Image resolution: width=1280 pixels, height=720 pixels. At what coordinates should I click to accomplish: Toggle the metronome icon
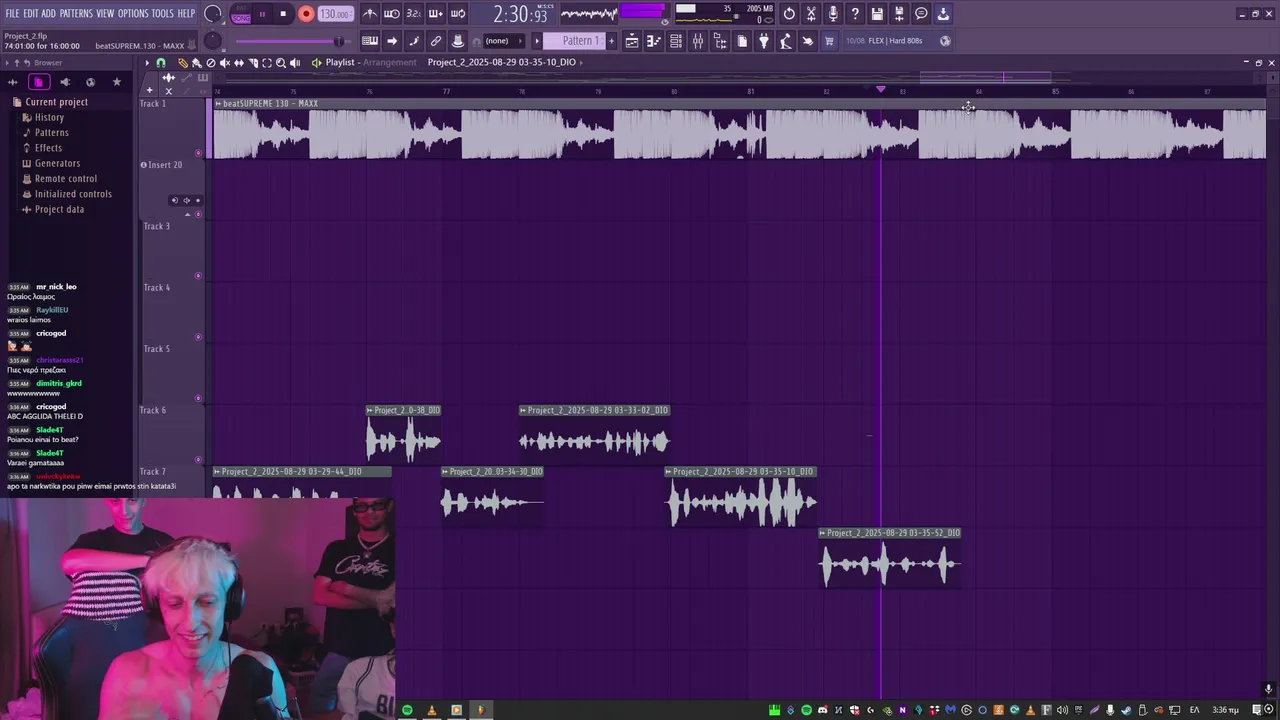[370, 14]
